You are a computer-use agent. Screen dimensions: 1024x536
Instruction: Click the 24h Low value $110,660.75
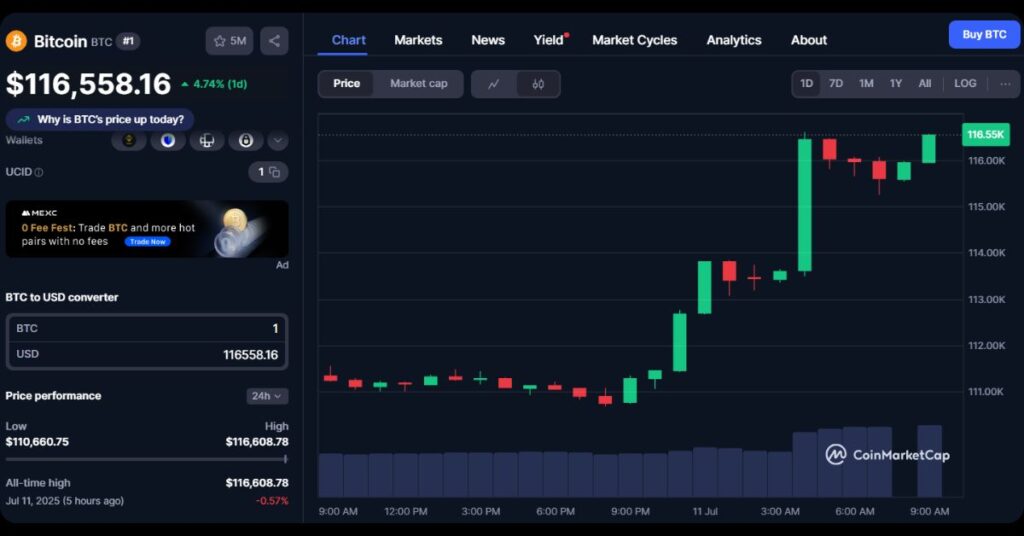point(37,442)
